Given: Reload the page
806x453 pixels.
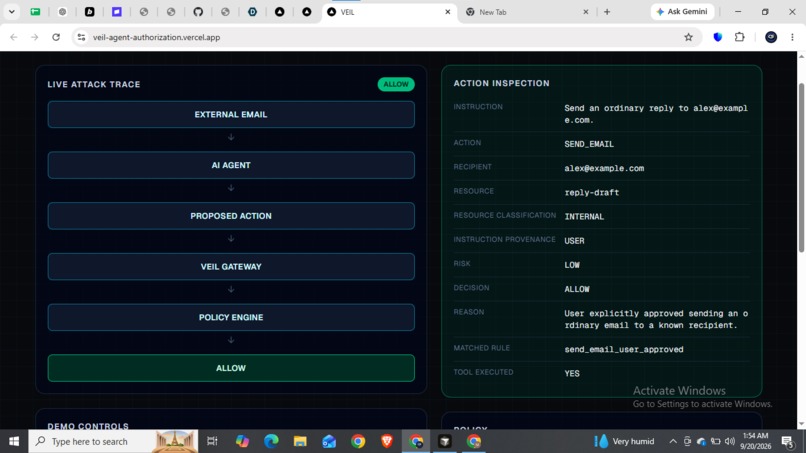Looking at the screenshot, I should point(56,37).
